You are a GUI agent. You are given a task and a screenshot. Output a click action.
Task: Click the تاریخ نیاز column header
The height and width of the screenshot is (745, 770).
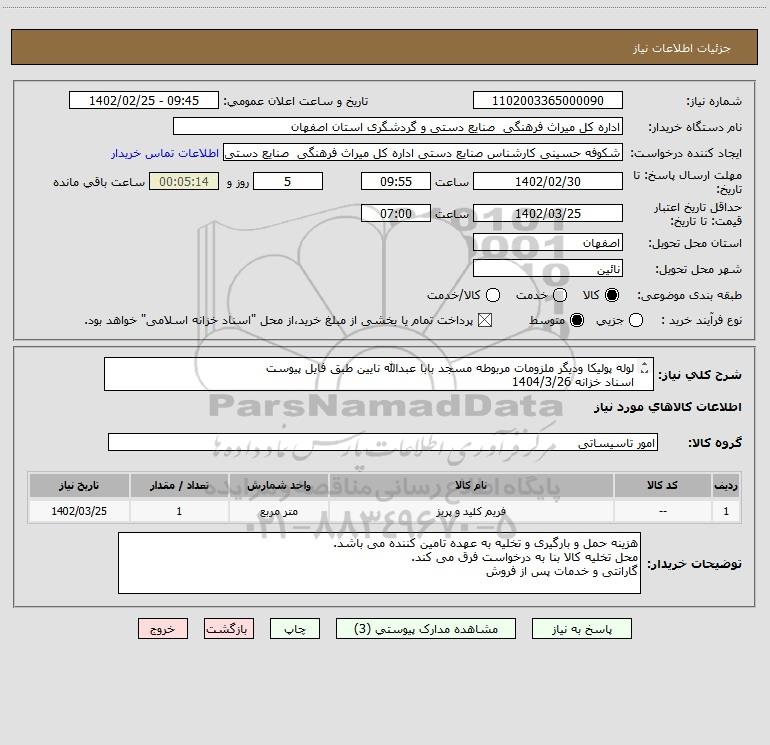coord(79,485)
